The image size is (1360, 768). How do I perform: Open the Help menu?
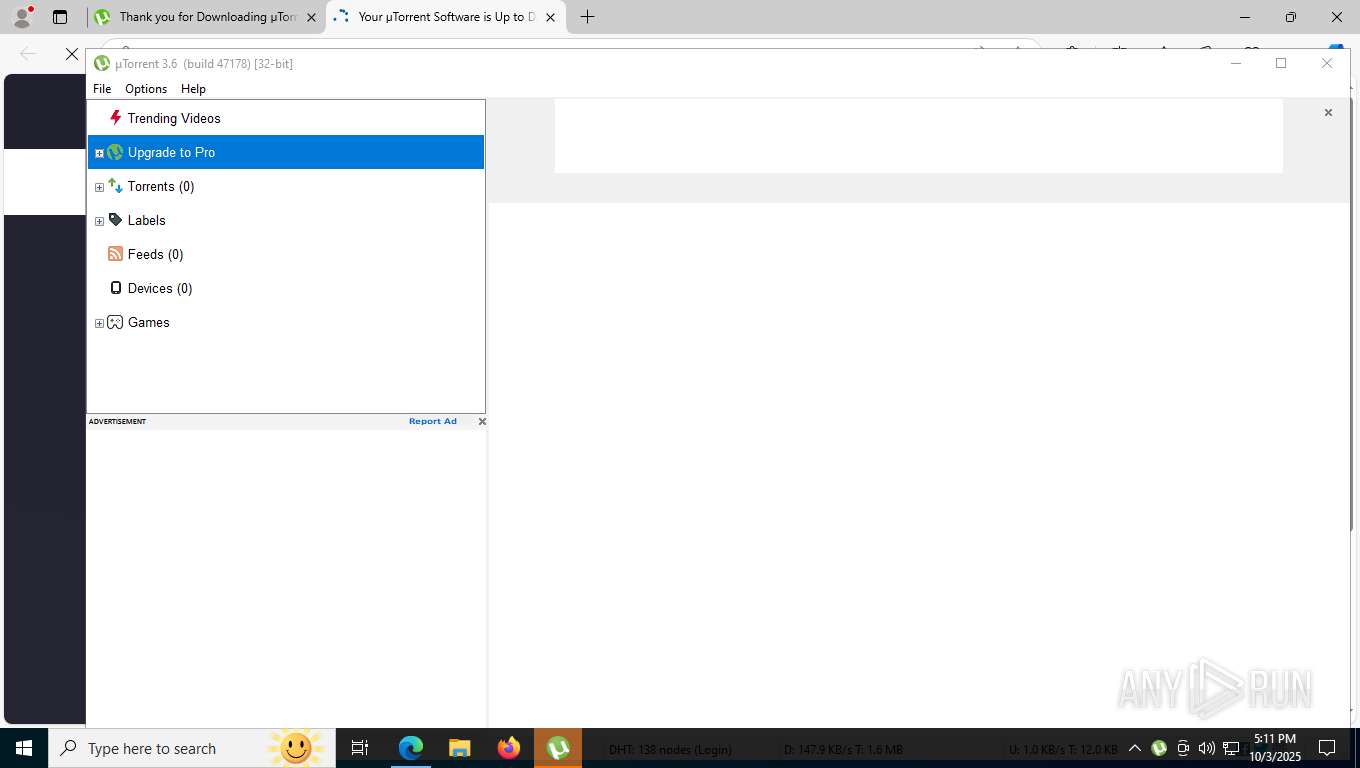[193, 89]
